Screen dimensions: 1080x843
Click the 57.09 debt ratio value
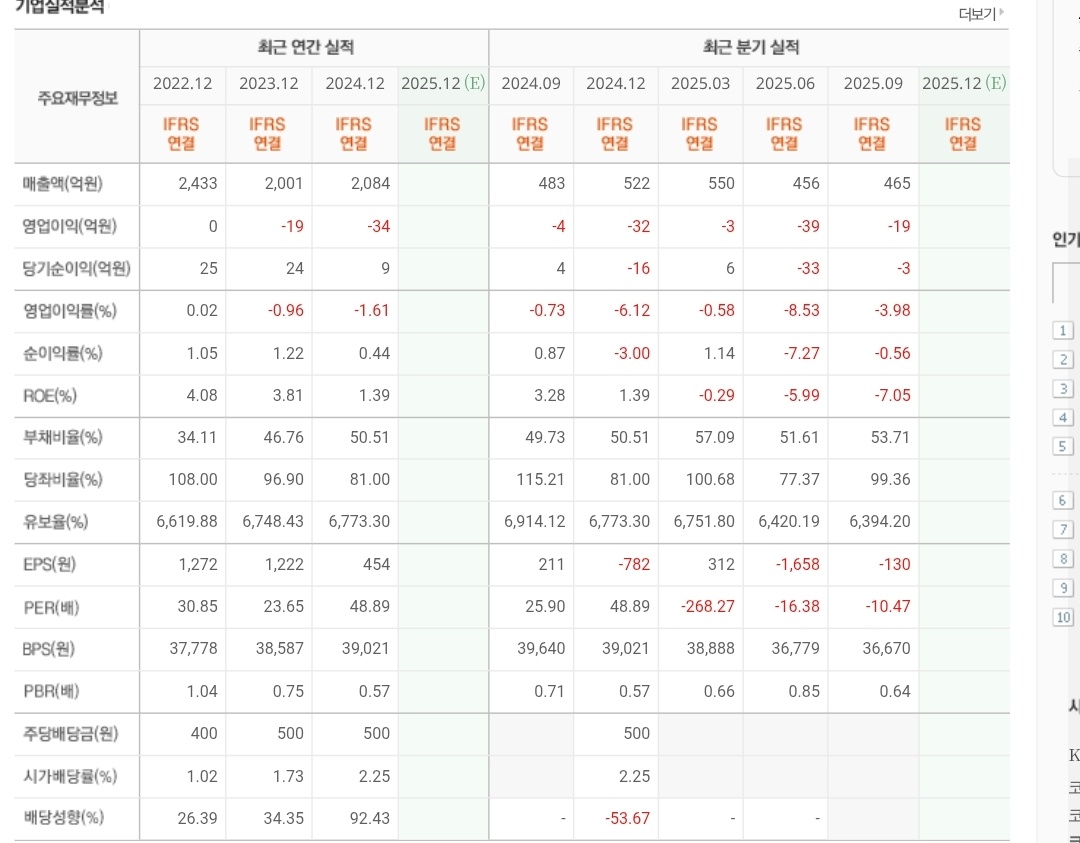click(x=715, y=437)
